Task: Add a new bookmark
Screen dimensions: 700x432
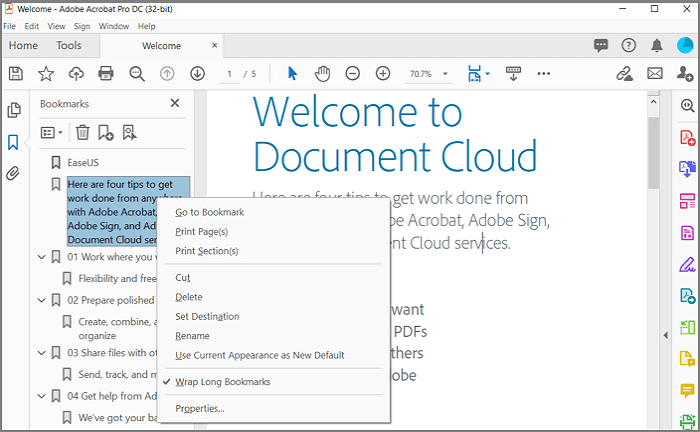Action: click(106, 133)
